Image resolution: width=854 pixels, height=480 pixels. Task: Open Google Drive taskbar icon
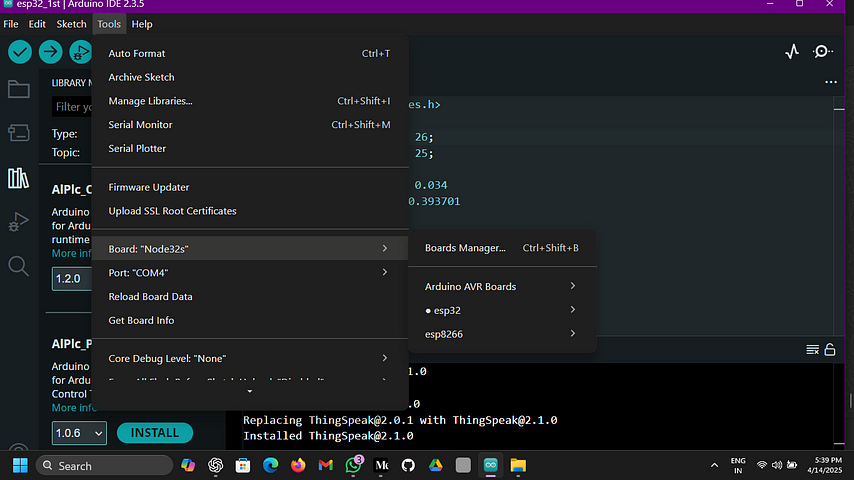click(436, 465)
